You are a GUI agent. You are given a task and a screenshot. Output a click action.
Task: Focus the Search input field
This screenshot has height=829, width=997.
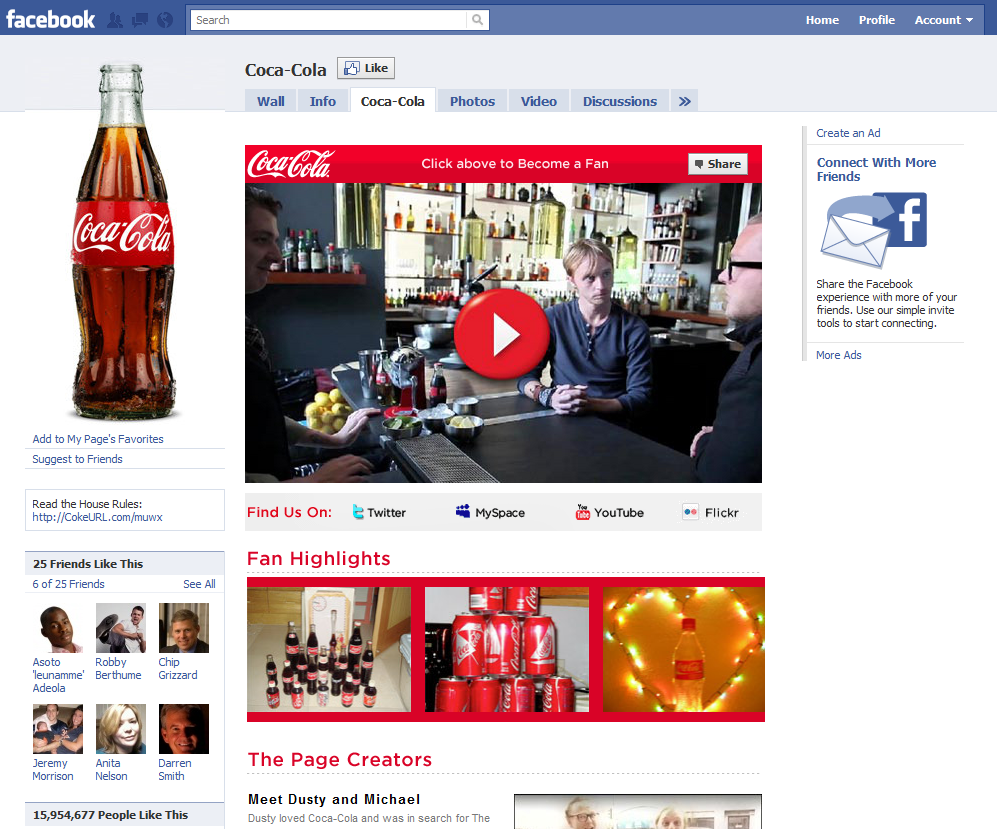coord(329,20)
